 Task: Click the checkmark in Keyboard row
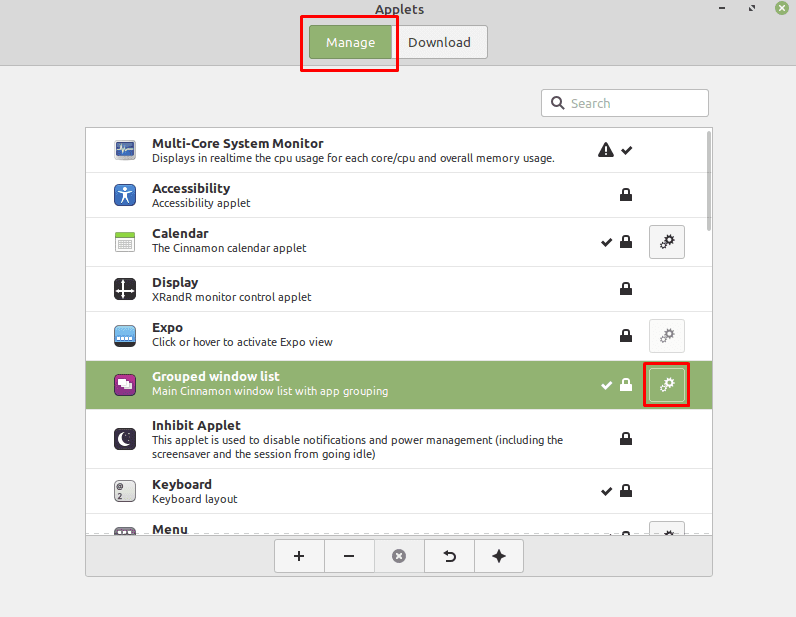pyautogui.click(x=606, y=492)
